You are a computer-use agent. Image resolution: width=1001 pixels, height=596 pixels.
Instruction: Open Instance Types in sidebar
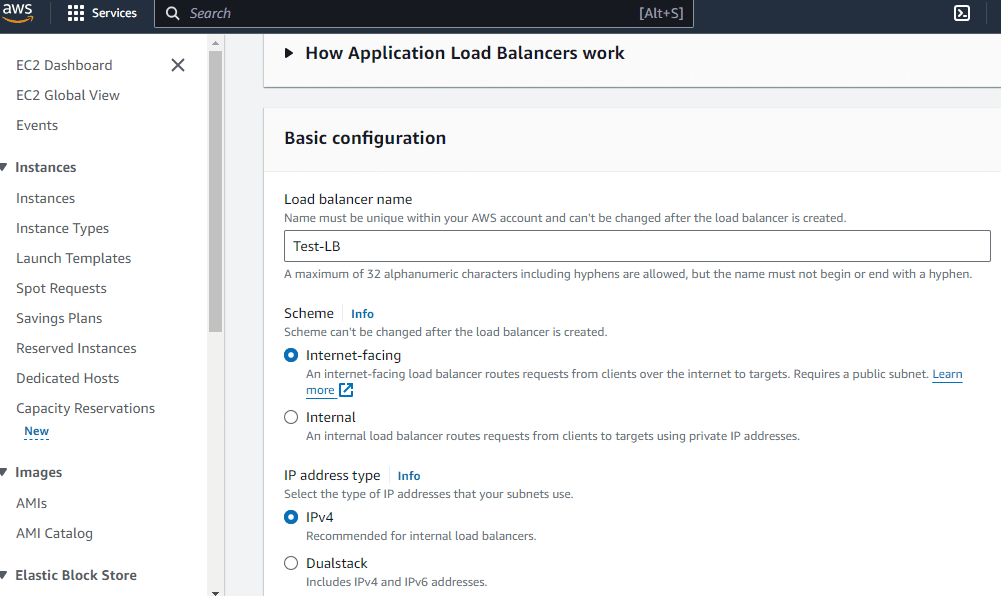62,228
